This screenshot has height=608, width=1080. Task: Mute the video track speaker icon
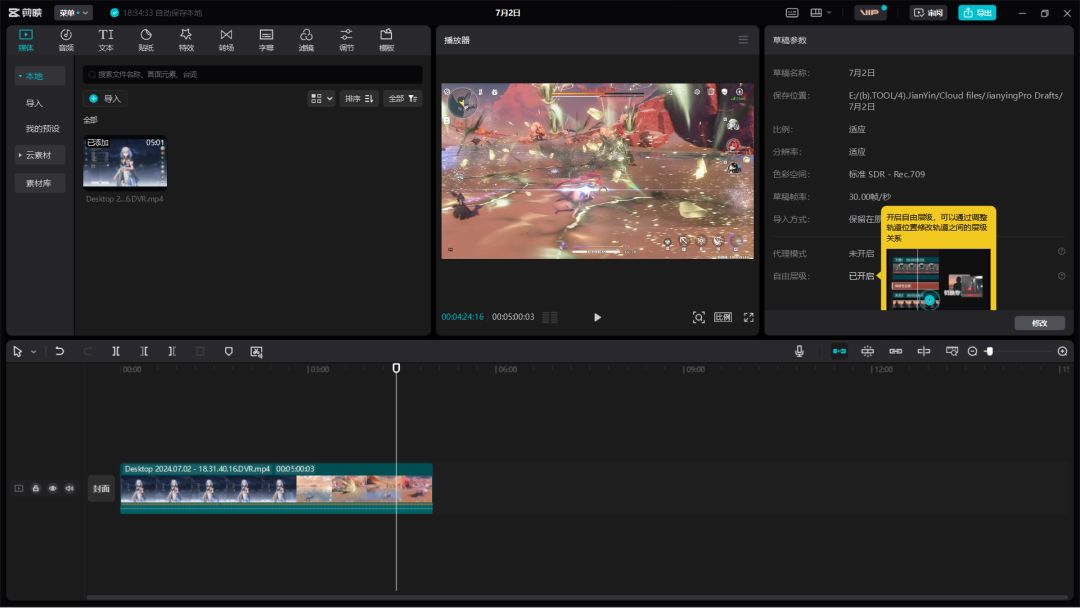pyautogui.click(x=70, y=488)
